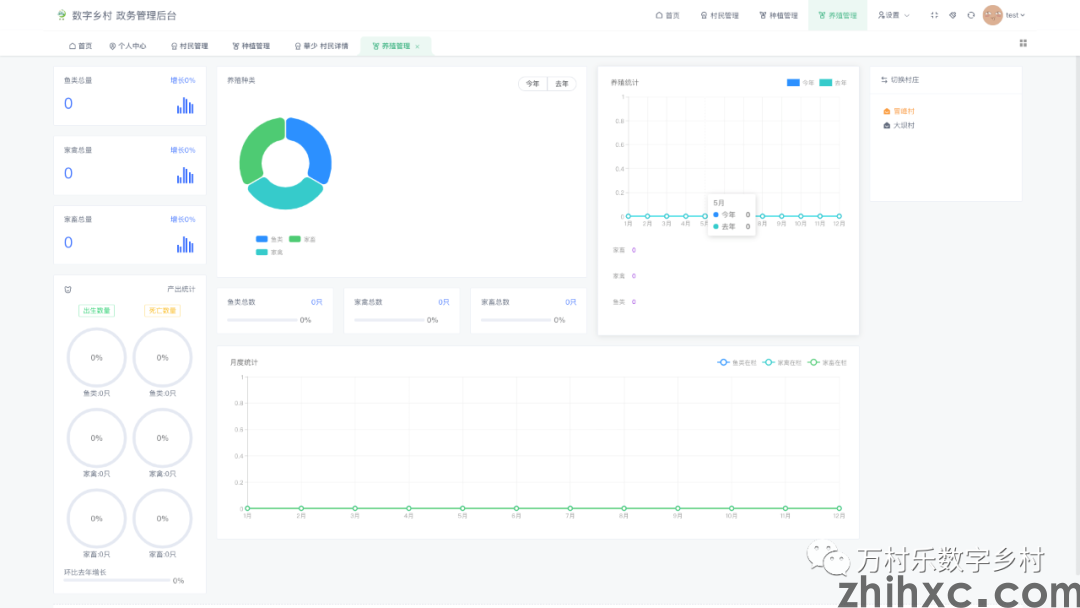Toggle fullscreen with the expand icon
This screenshot has width=1080, height=608.
click(x=935, y=15)
